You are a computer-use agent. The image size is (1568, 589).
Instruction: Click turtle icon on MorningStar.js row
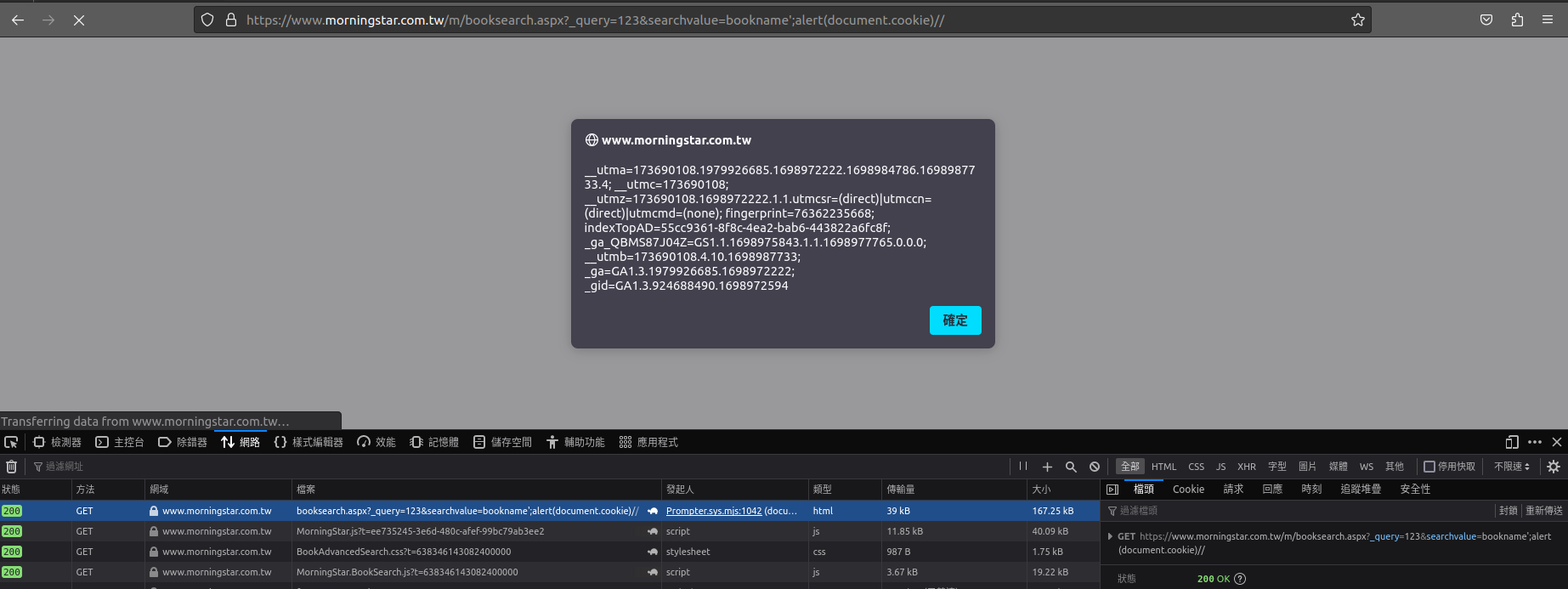coord(653,531)
